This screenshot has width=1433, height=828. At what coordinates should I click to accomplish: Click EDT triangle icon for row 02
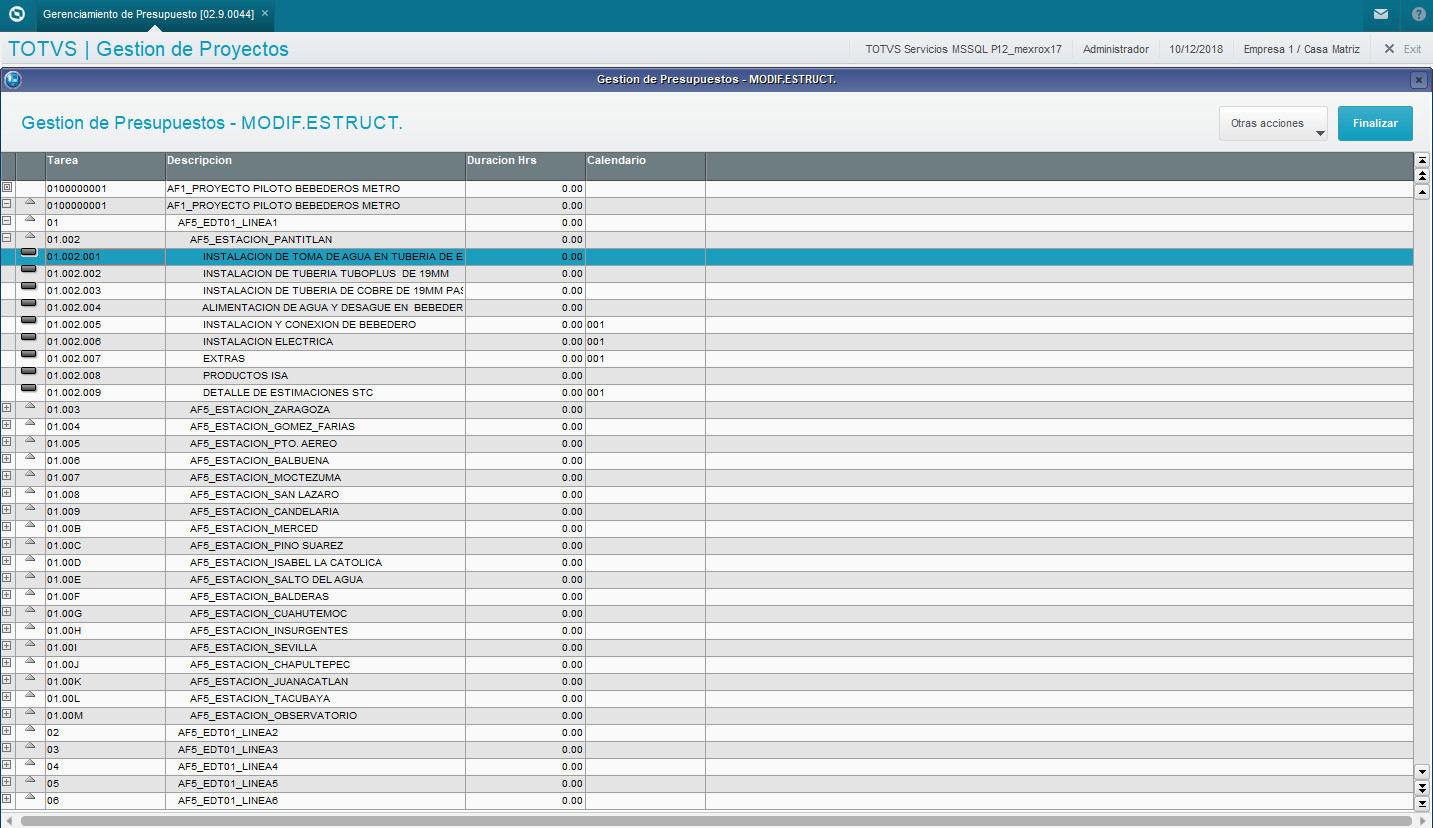29,728
